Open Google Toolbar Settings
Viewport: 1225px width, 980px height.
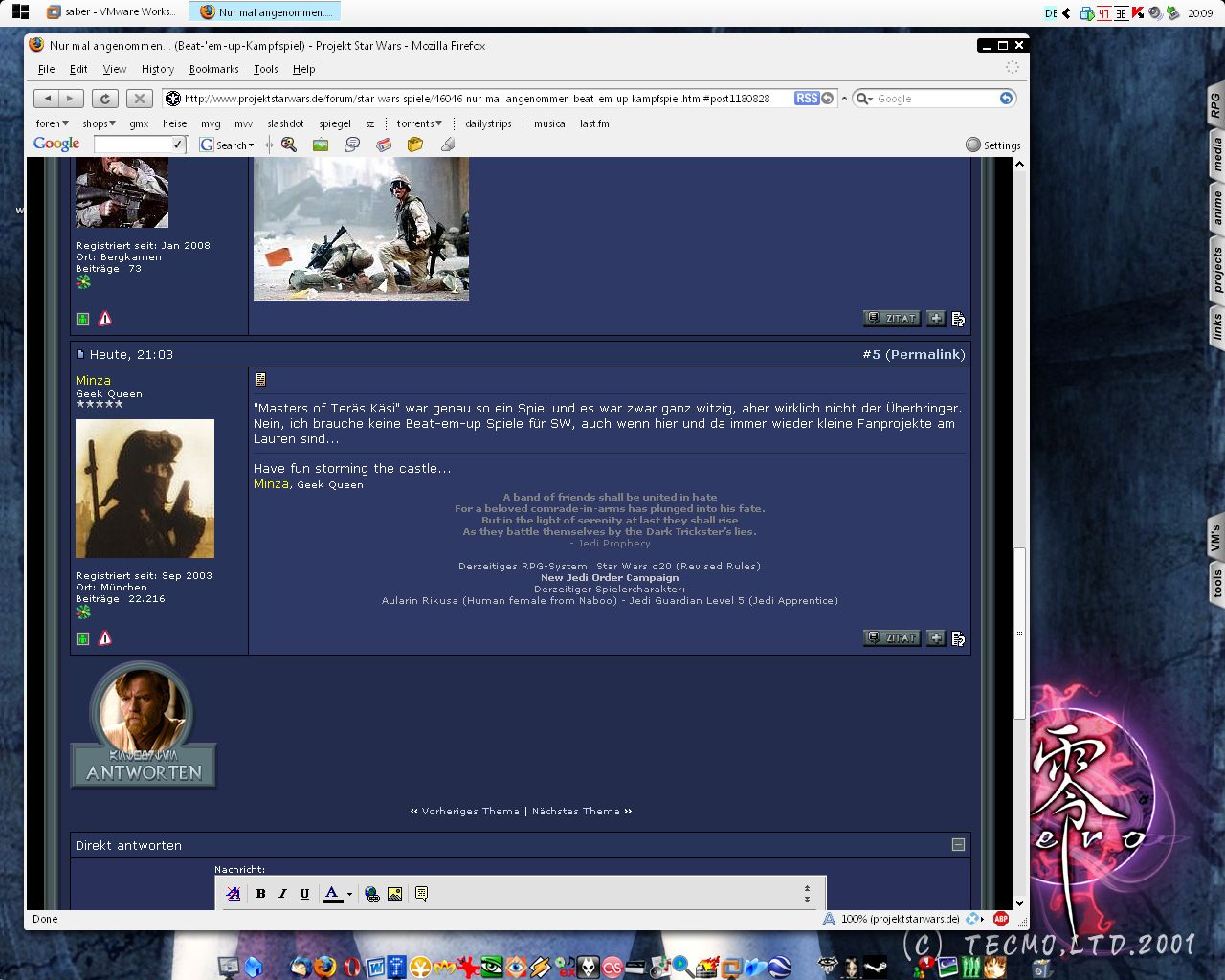point(993,145)
